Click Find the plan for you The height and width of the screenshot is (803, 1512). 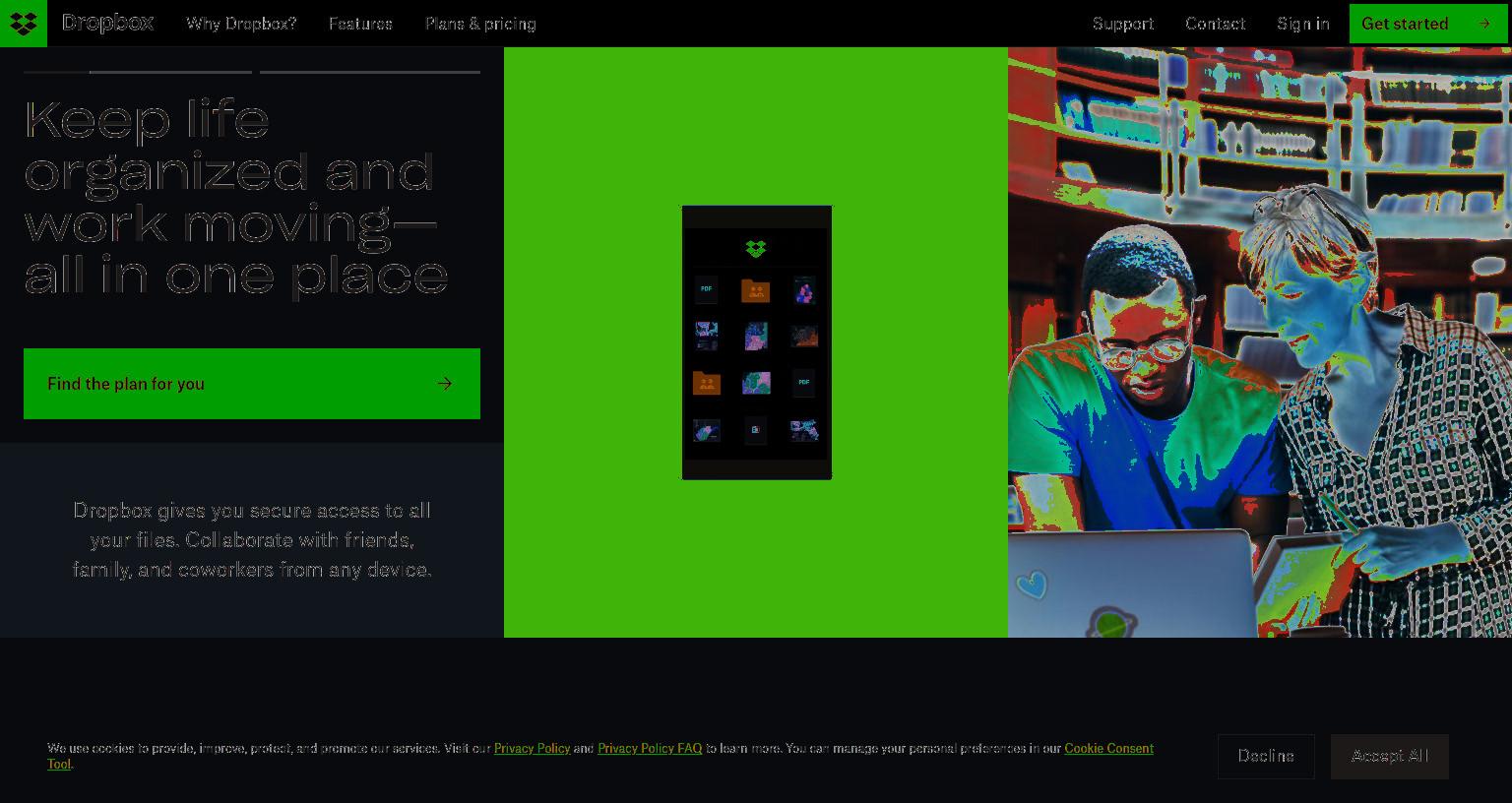tap(252, 384)
